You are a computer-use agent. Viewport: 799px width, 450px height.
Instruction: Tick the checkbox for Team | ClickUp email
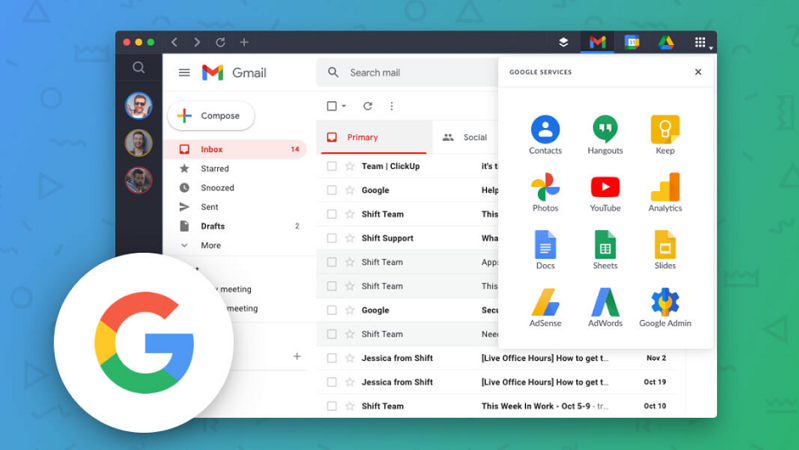point(332,166)
